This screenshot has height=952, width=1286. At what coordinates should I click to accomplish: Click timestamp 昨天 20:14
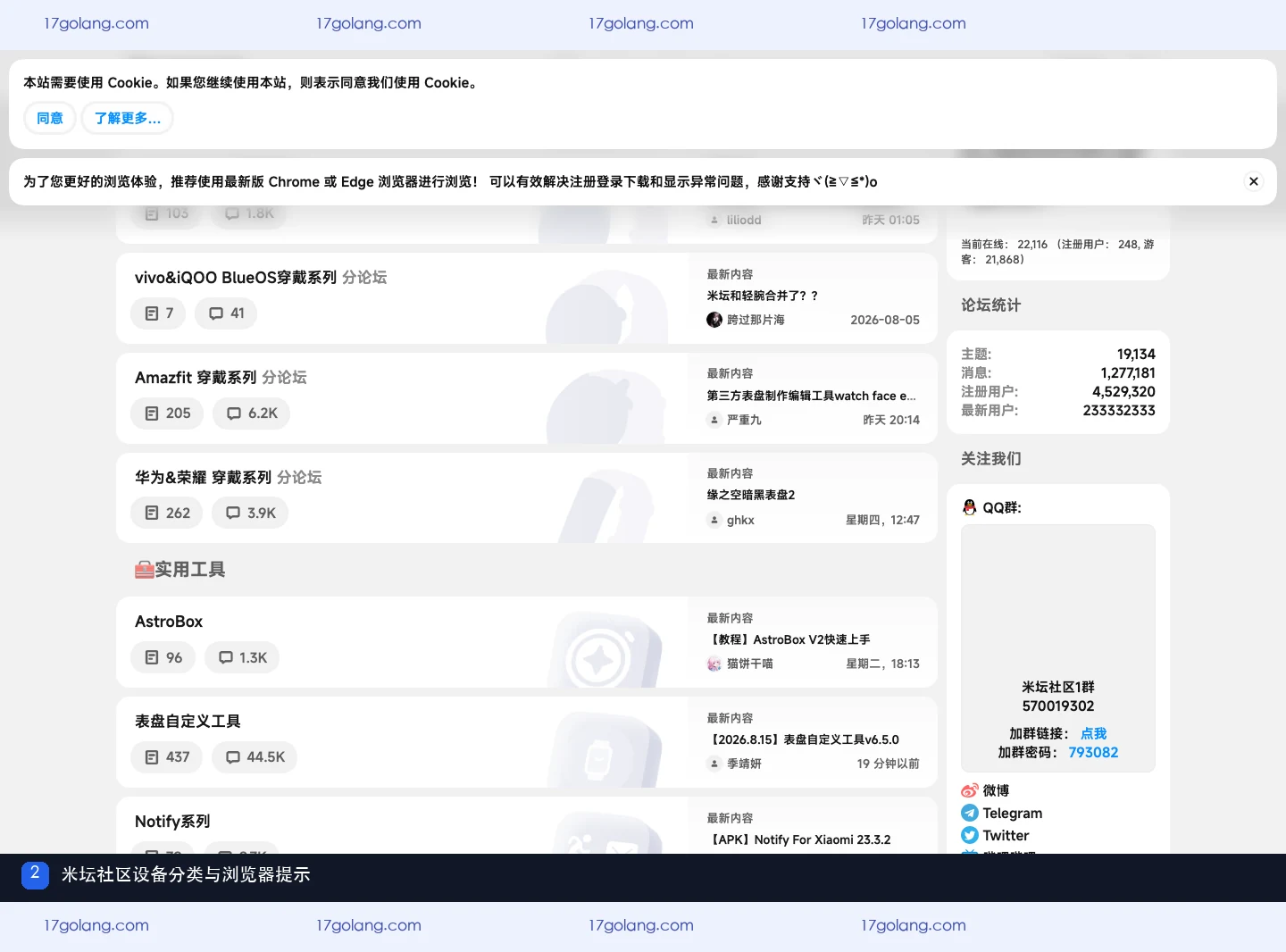click(x=891, y=420)
